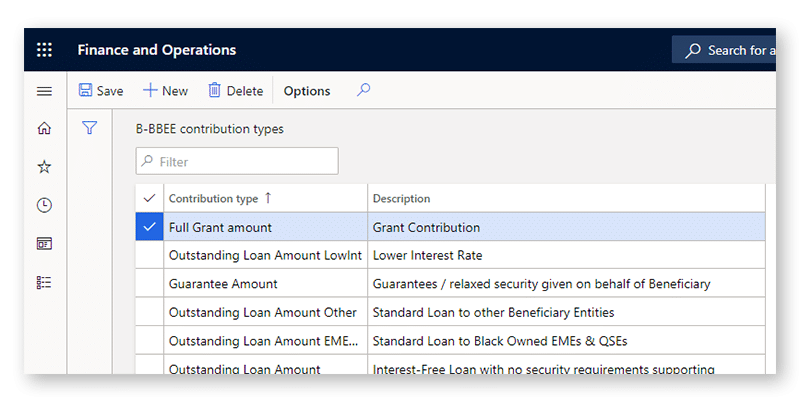Viewport: 800px width, 400px height.
Task: Open Favorites star in sidebar
Action: [x=44, y=167]
